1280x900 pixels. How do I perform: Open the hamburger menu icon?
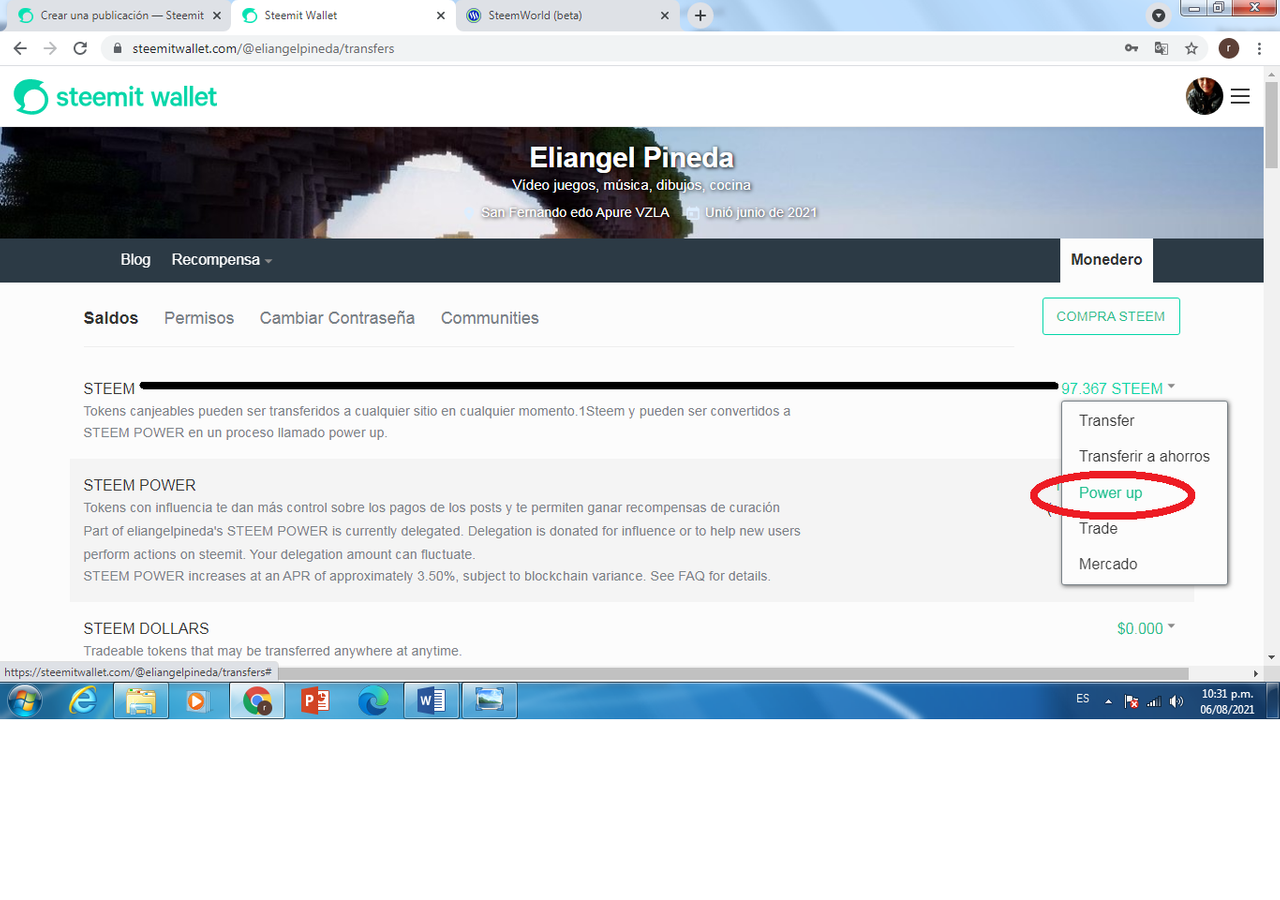point(1240,97)
